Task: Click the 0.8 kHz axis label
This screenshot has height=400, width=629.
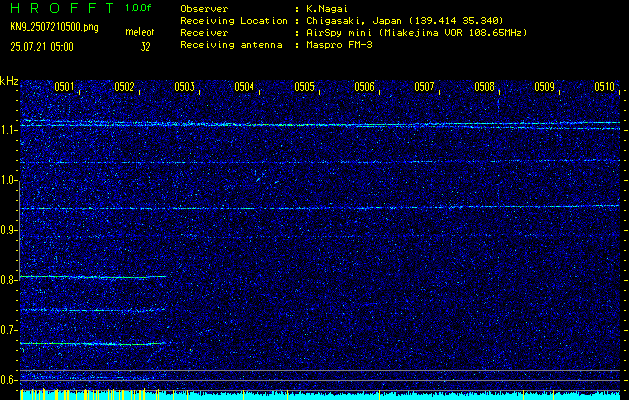Action: [8, 280]
